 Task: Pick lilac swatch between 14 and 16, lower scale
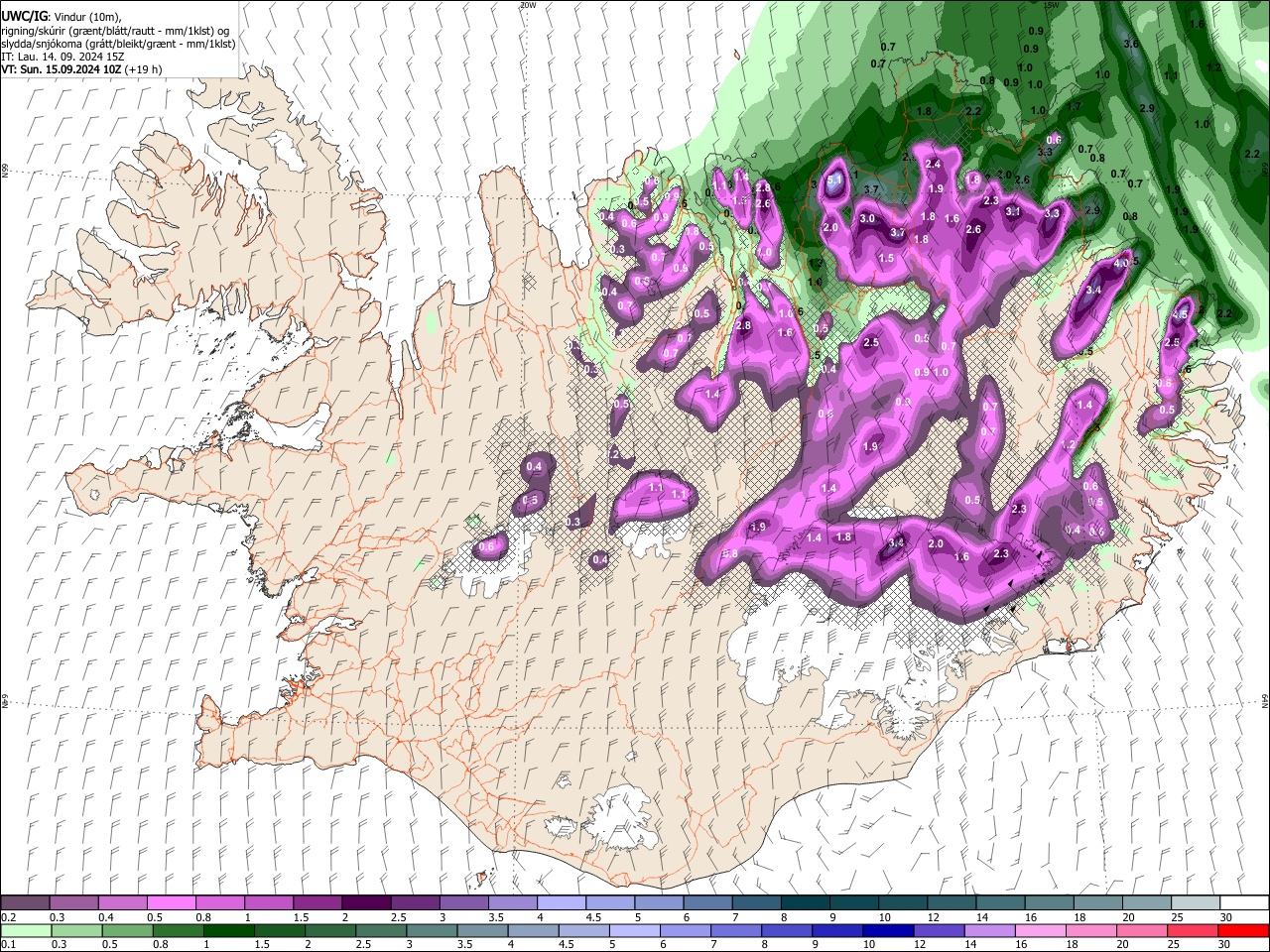990,930
